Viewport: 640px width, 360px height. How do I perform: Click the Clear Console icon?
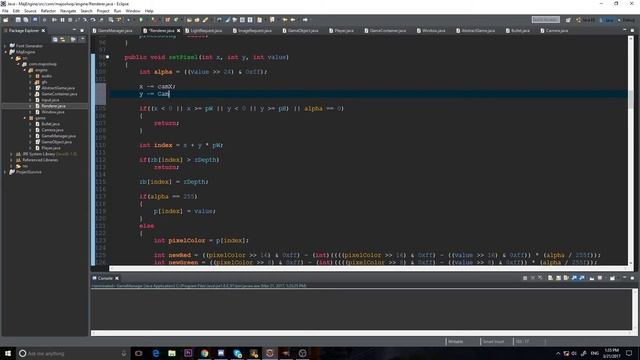550,278
